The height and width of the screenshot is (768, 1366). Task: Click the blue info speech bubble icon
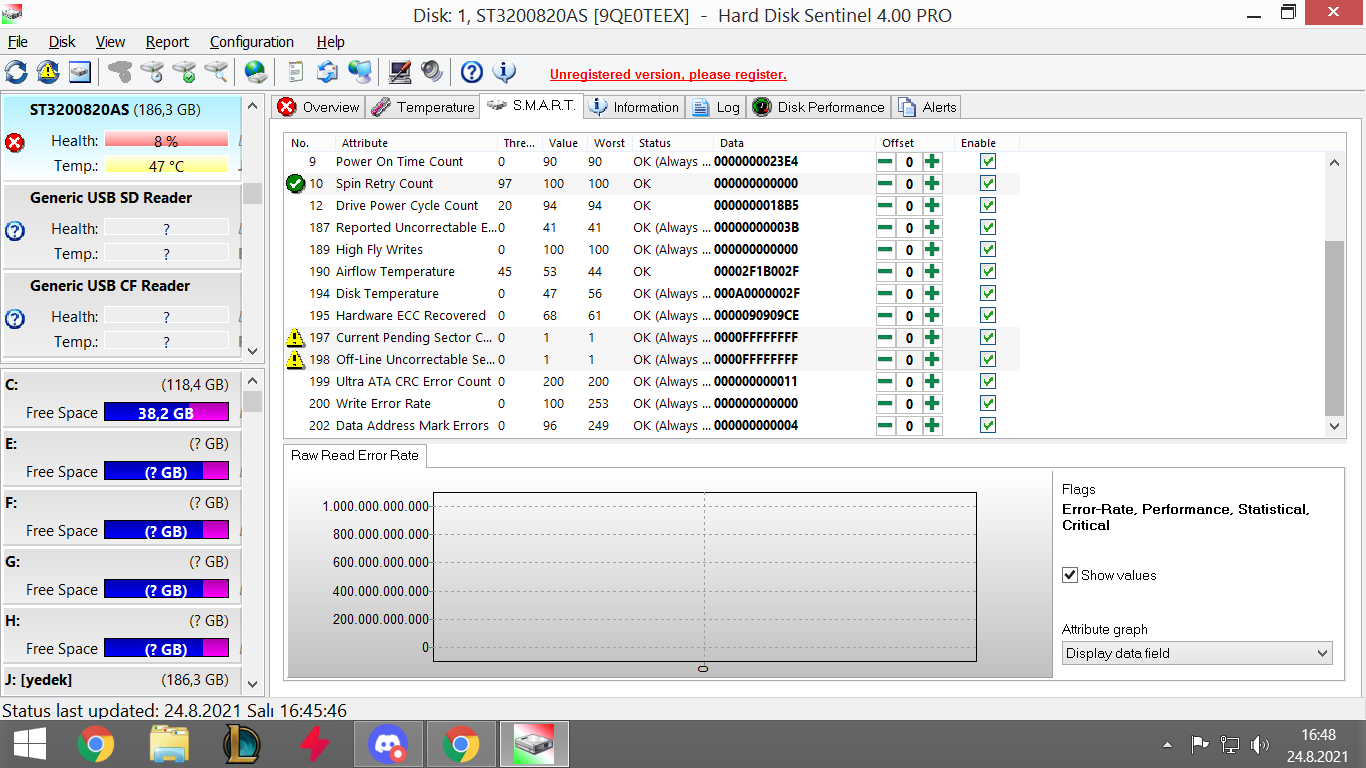(504, 72)
